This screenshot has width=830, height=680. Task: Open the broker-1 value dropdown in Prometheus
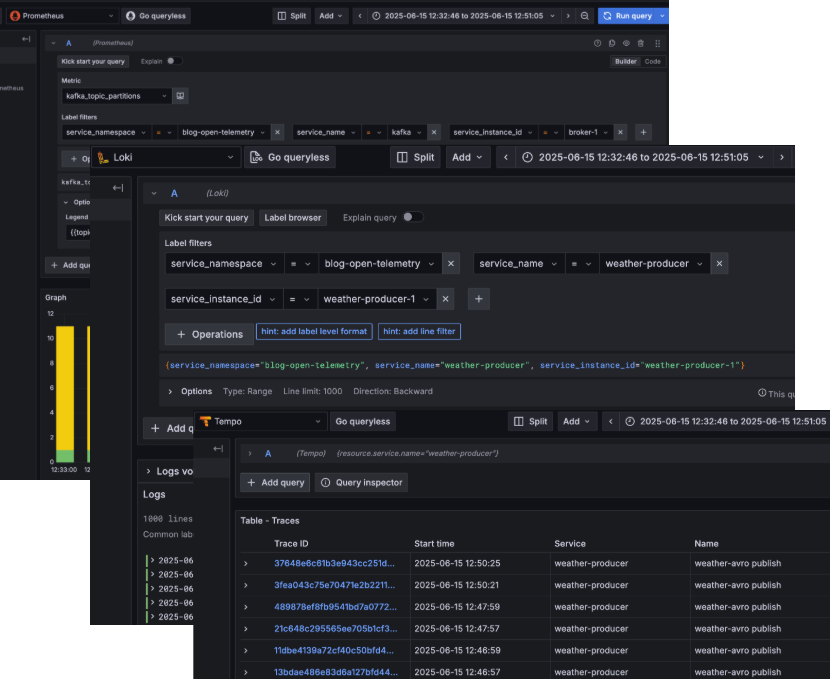[589, 132]
